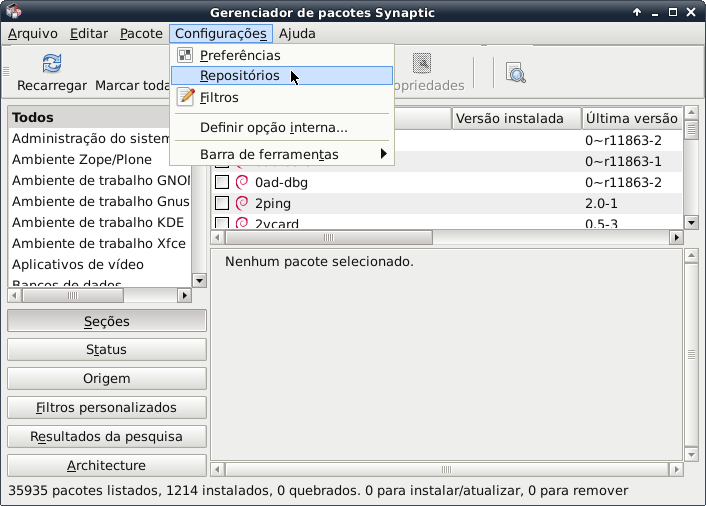Click the toolbar drag handle grip
The width and height of the screenshot is (706, 506).
pos(6,71)
